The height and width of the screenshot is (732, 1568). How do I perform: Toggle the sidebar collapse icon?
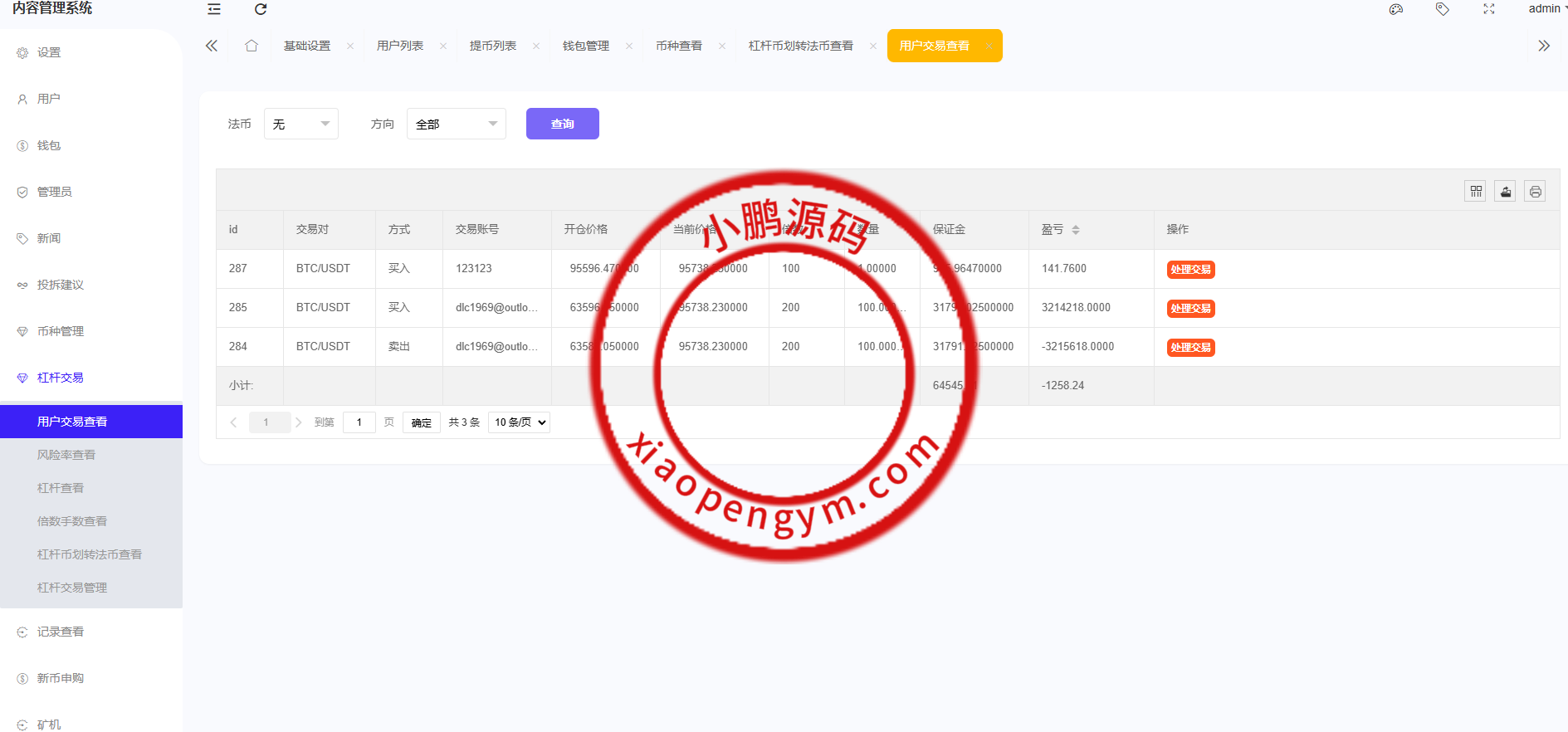point(214,9)
